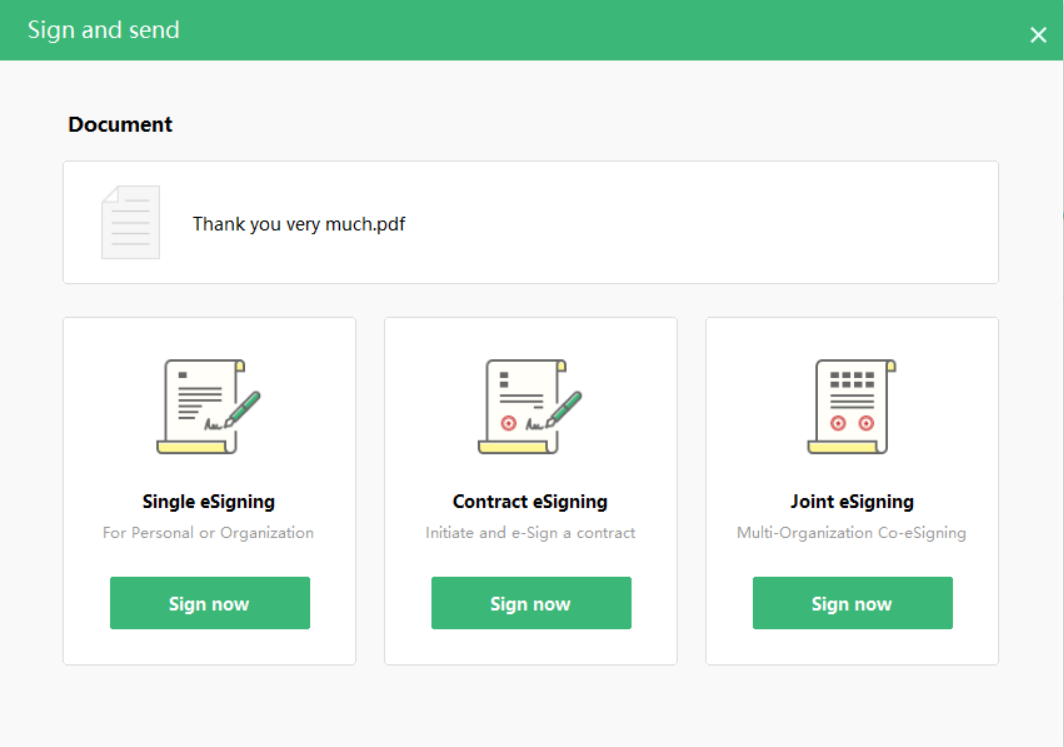Click the 'Sign and send' dialog title

(x=104, y=30)
